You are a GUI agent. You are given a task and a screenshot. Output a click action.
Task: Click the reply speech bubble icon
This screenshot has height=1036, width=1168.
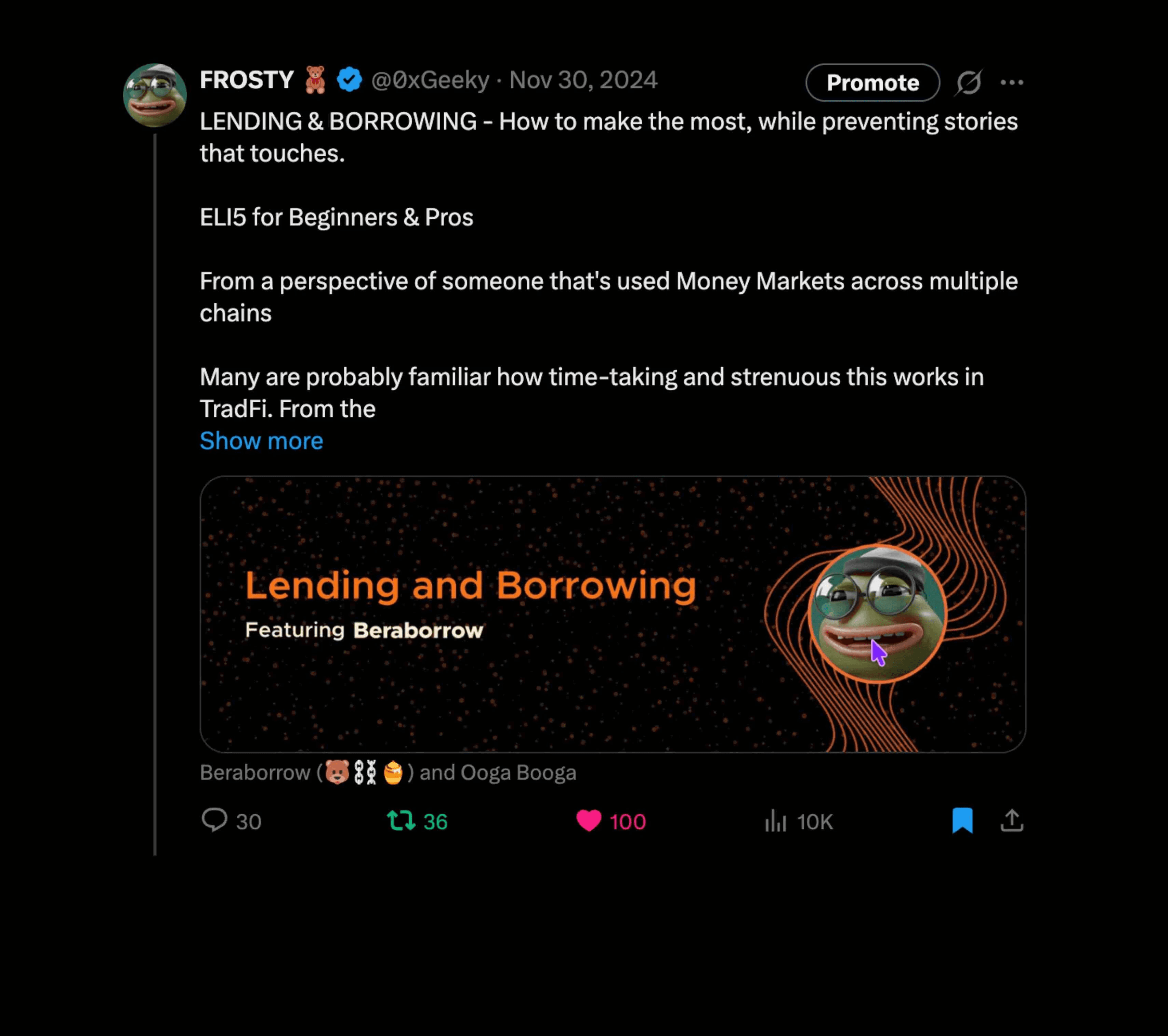(x=215, y=820)
